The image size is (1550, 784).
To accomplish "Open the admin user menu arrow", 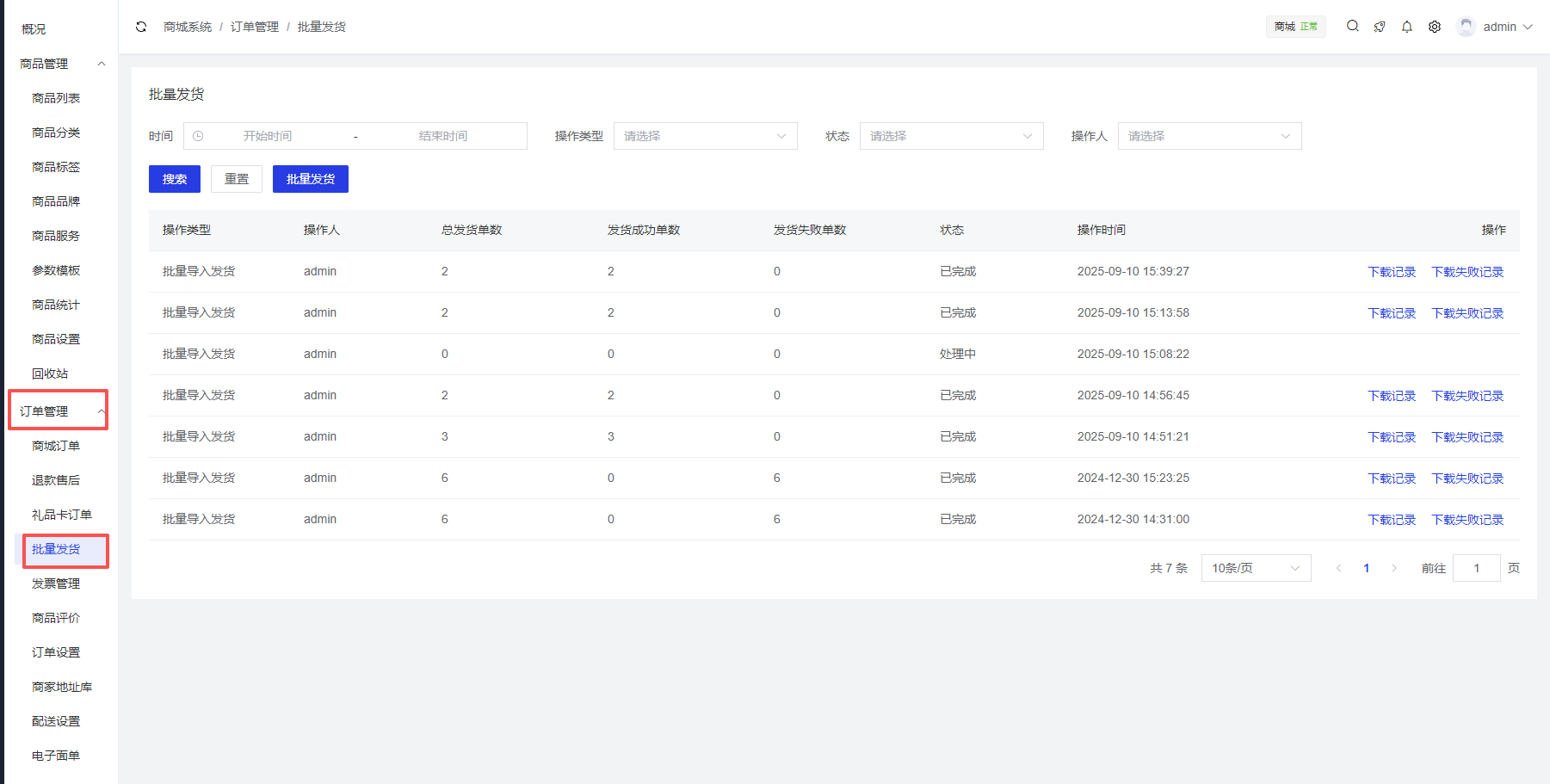I will (1528, 27).
